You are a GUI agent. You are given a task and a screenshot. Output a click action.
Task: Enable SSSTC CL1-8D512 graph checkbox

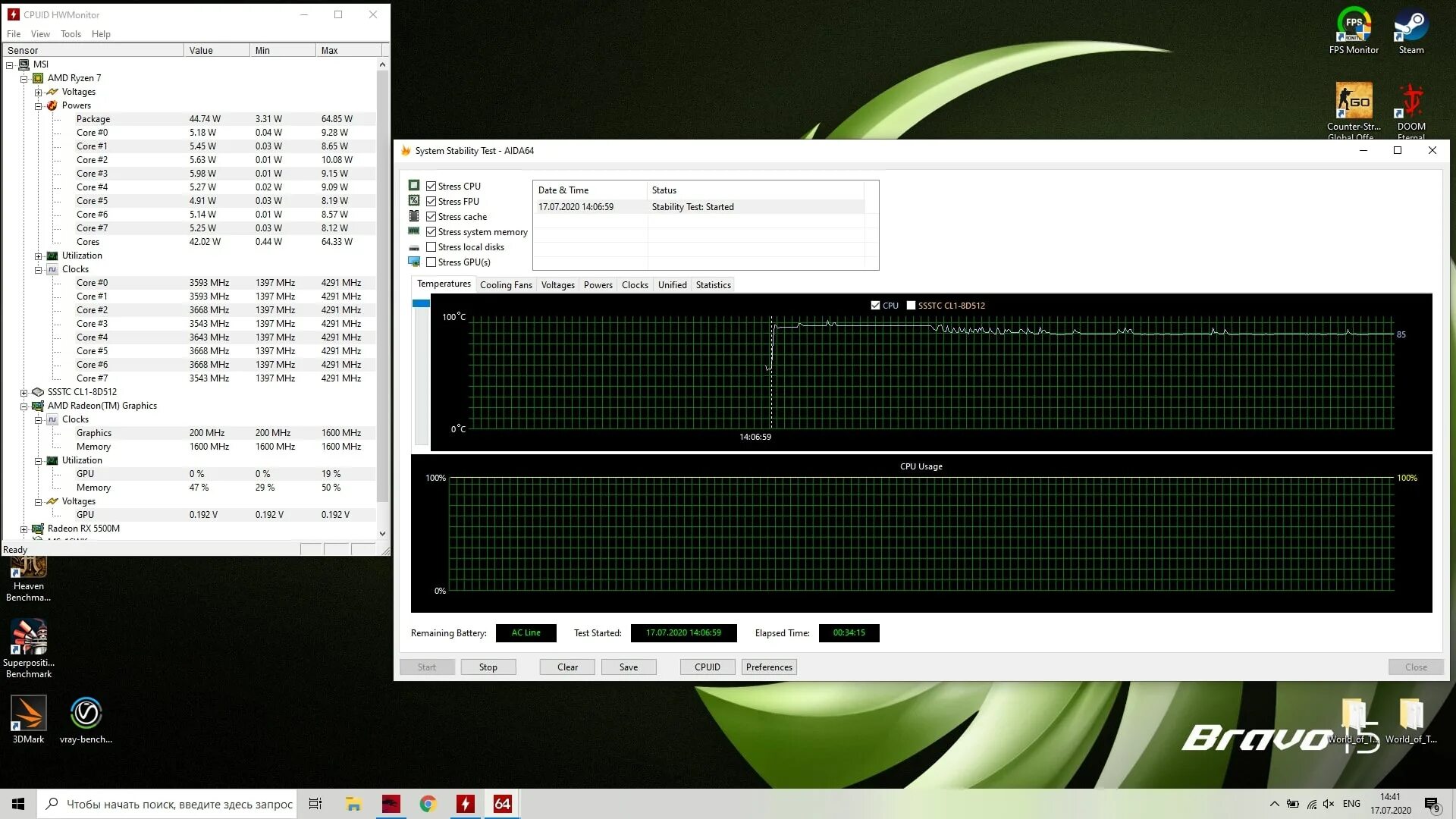click(911, 306)
